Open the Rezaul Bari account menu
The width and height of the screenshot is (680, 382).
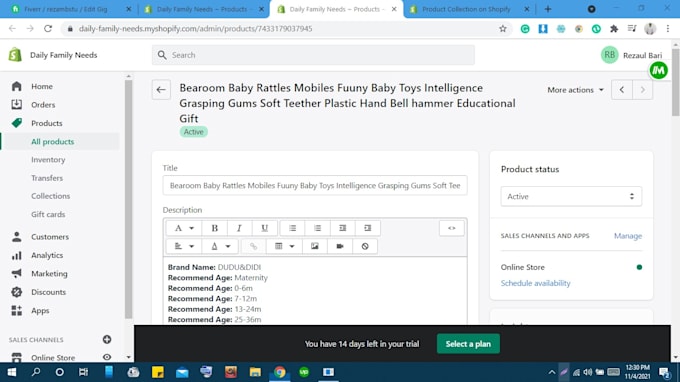pos(631,55)
